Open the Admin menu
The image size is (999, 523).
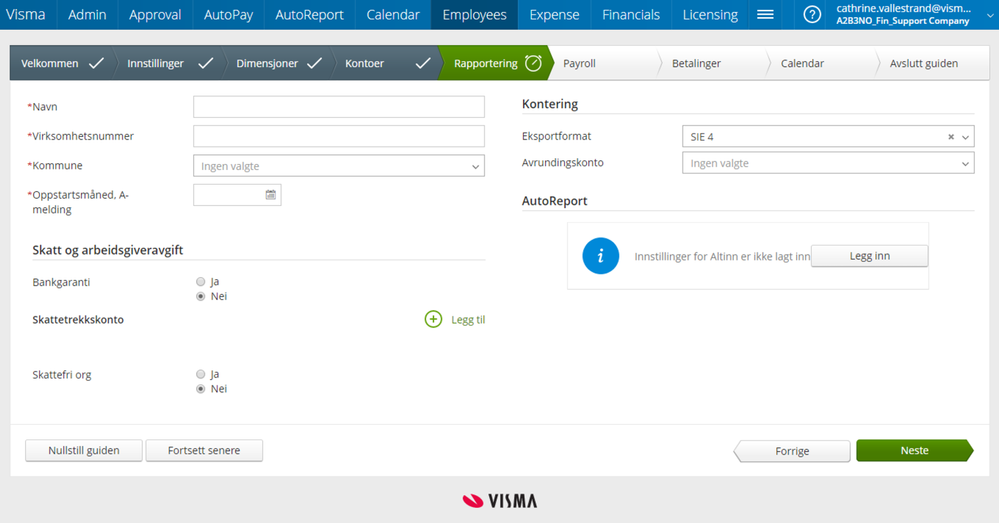click(x=87, y=14)
